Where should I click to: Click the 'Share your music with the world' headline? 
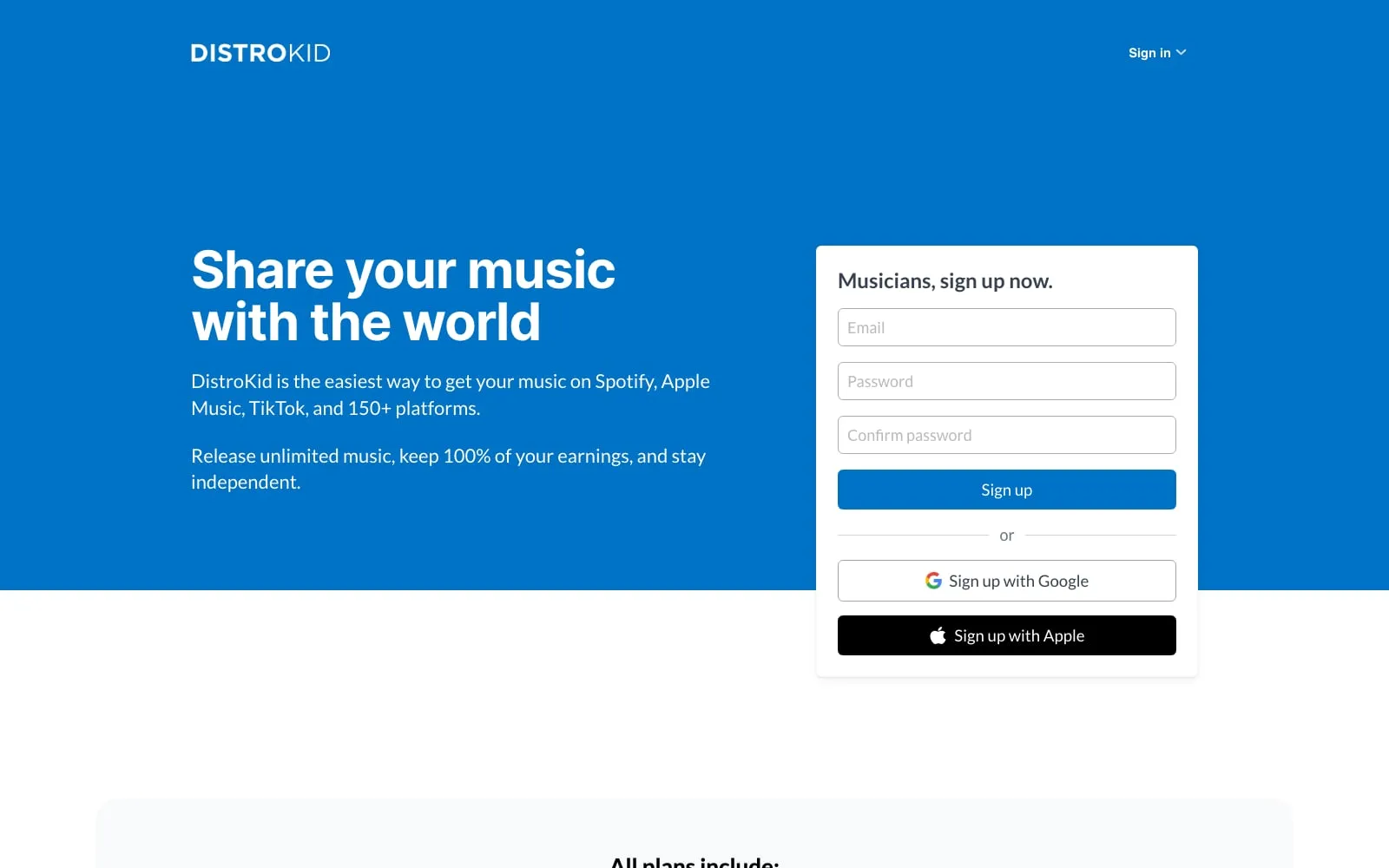tap(404, 296)
